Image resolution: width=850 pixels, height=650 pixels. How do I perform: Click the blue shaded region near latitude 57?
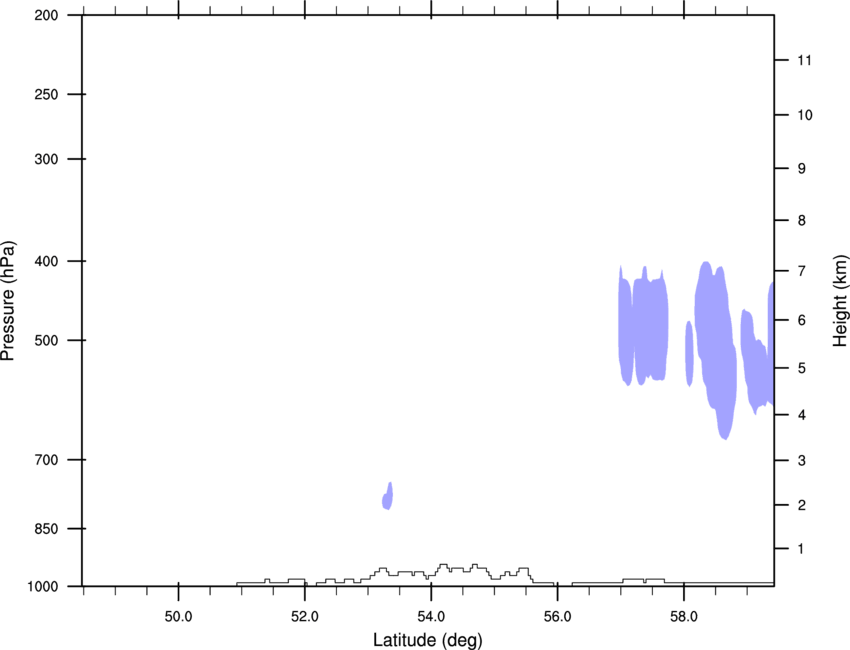pos(643,326)
